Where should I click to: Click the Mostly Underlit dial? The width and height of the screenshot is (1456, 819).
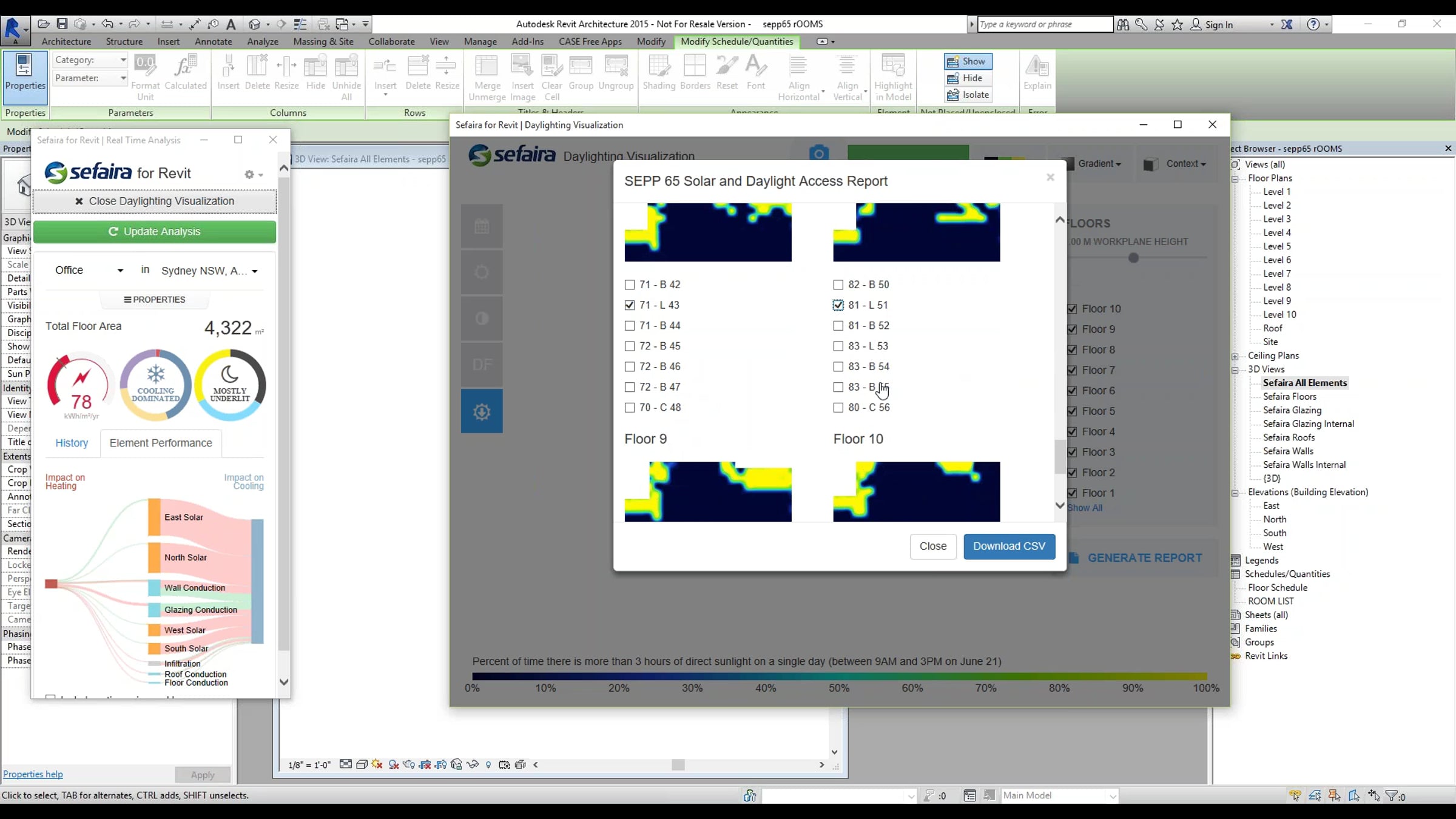(230, 385)
